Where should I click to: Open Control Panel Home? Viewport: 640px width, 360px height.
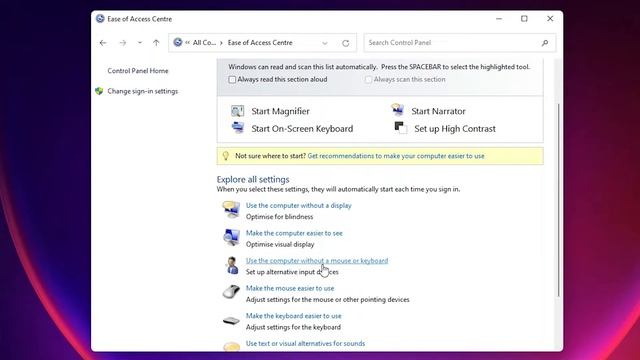pyautogui.click(x=138, y=71)
